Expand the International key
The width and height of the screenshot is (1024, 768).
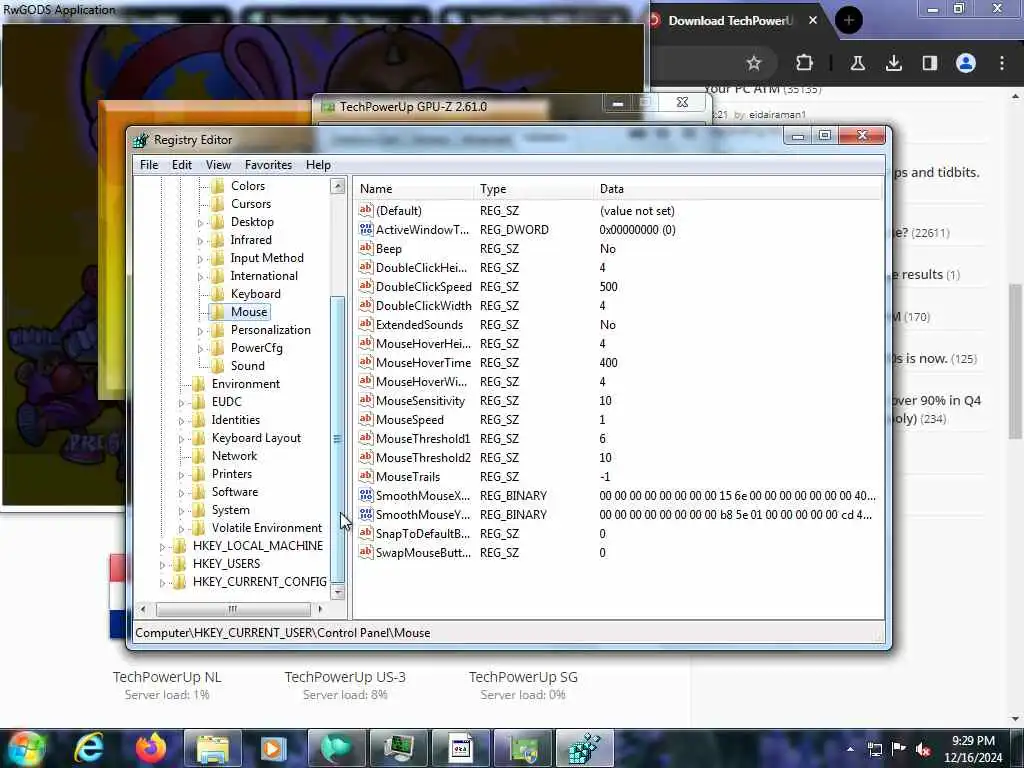pos(200,276)
